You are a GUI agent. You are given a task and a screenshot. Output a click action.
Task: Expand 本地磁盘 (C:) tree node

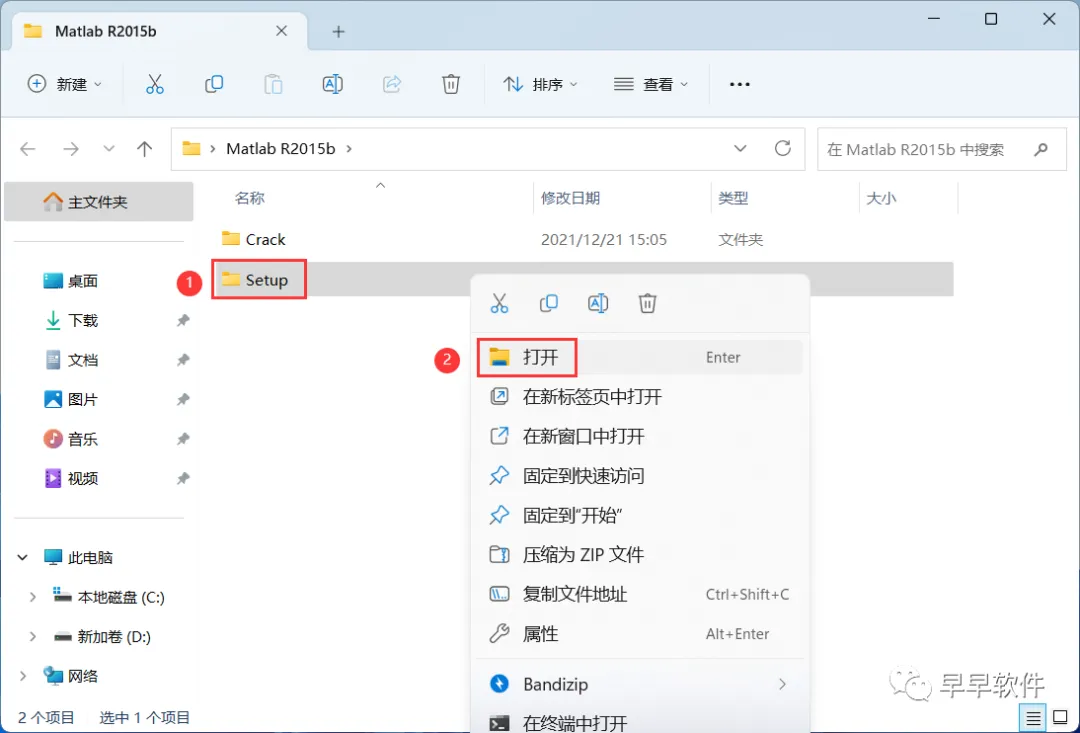[x=32, y=597]
